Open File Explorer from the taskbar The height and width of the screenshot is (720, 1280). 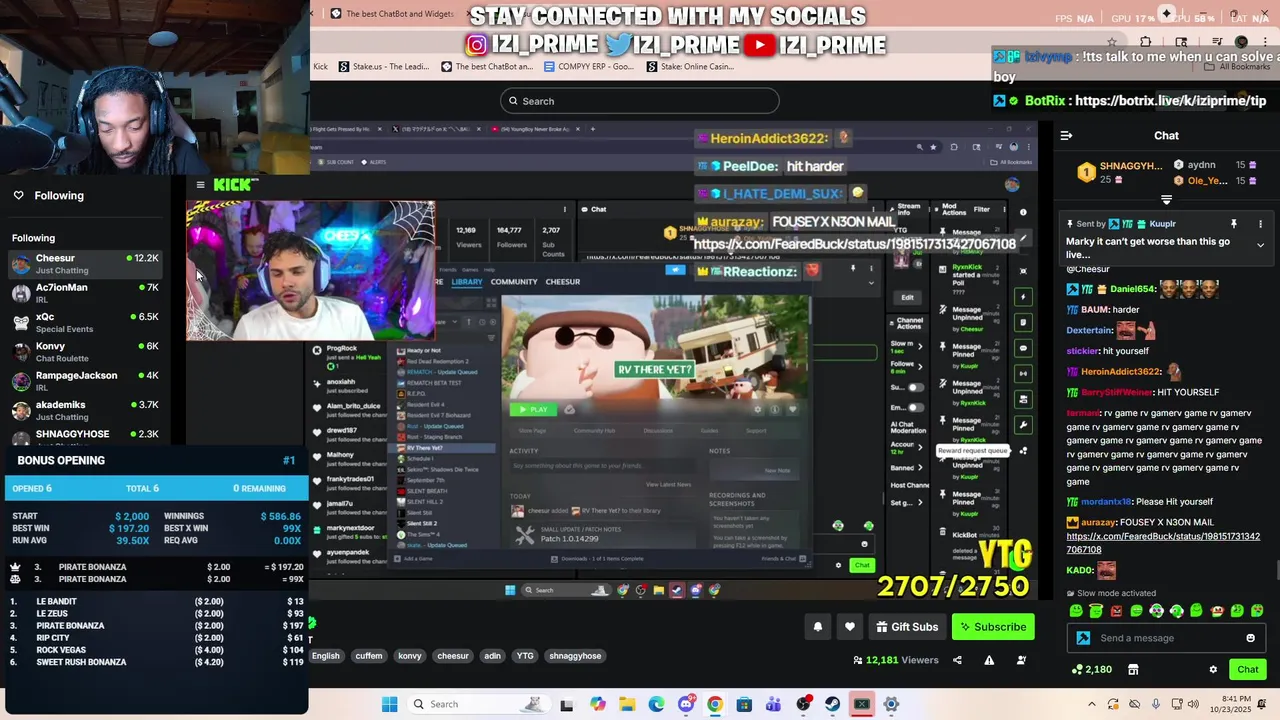[x=627, y=704]
